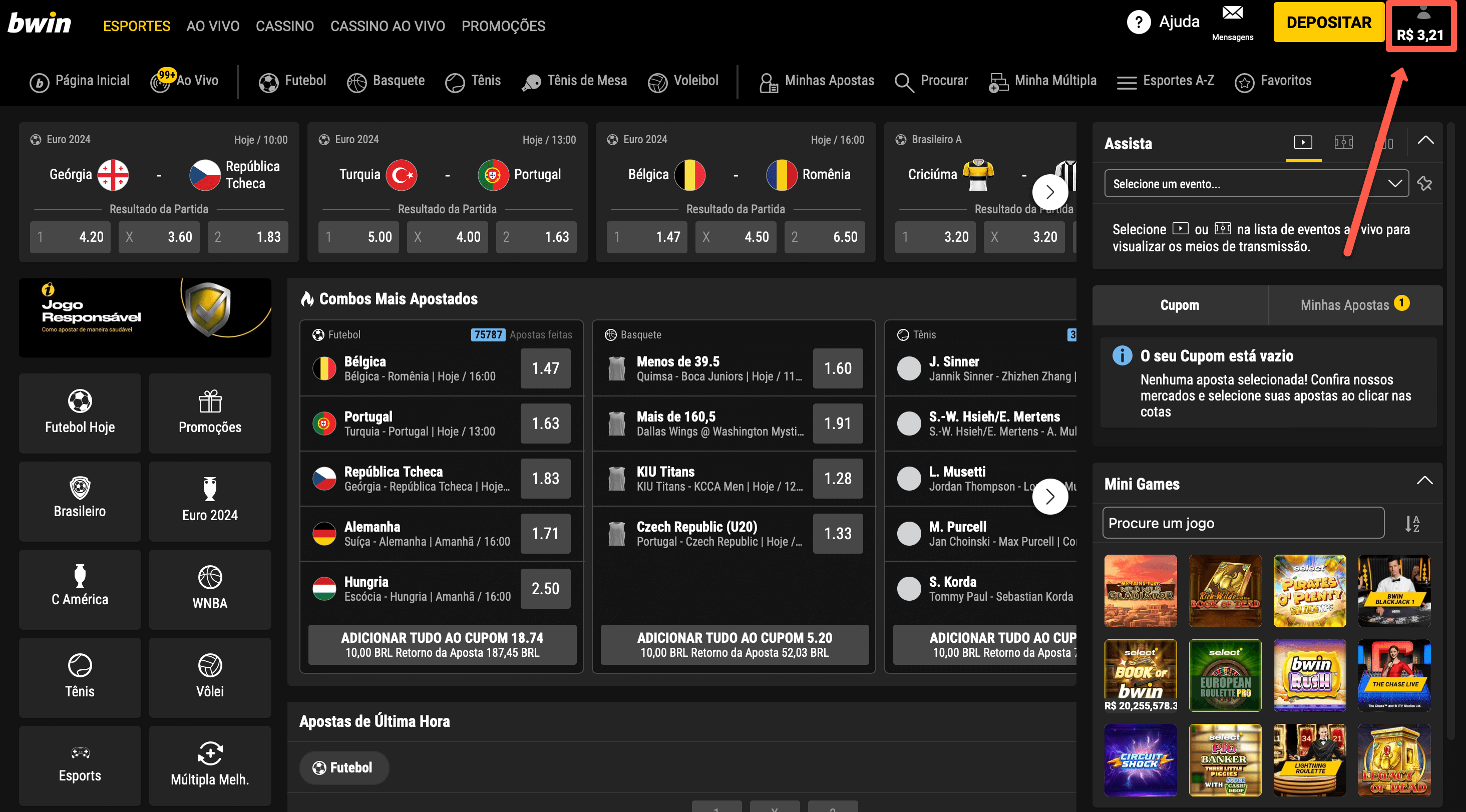
Task: Open the Jogo Responsável banner
Action: click(145, 317)
